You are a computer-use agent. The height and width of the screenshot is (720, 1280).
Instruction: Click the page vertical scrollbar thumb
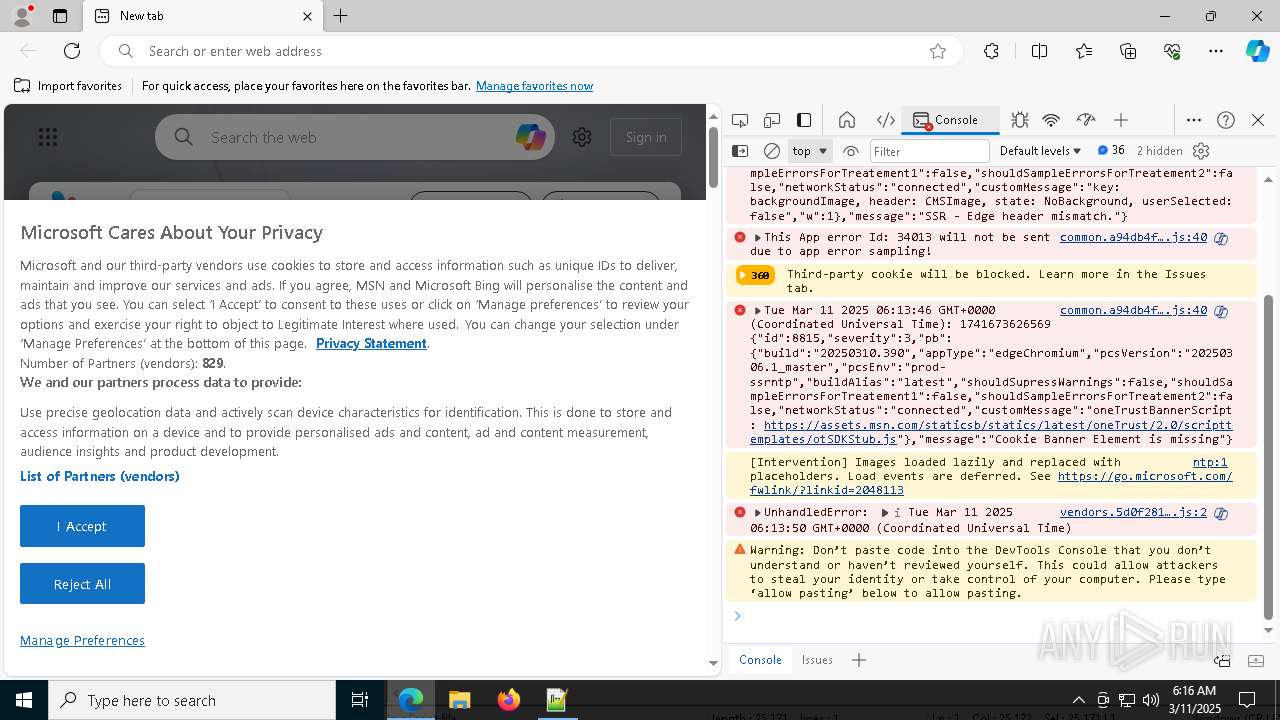point(713,156)
